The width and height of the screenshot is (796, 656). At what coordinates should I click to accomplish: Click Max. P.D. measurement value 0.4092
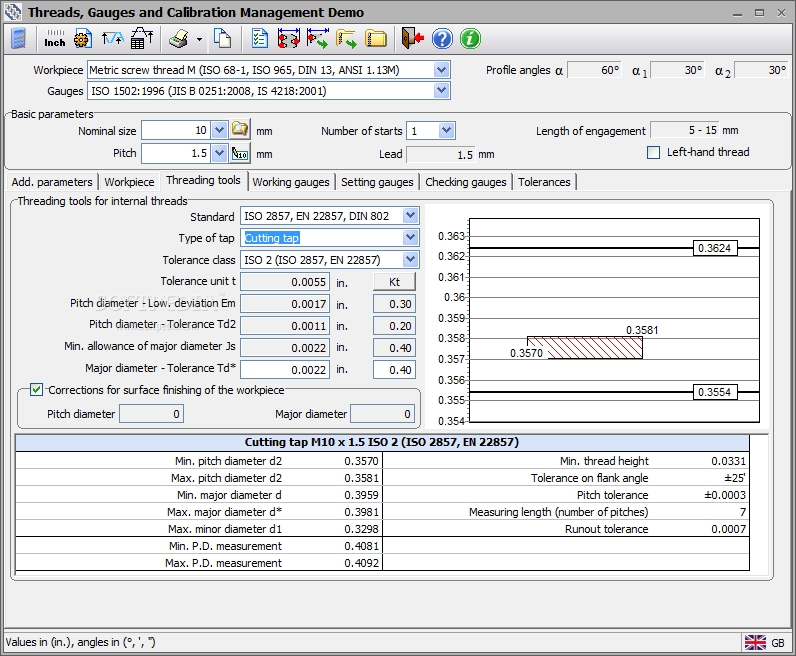point(361,563)
